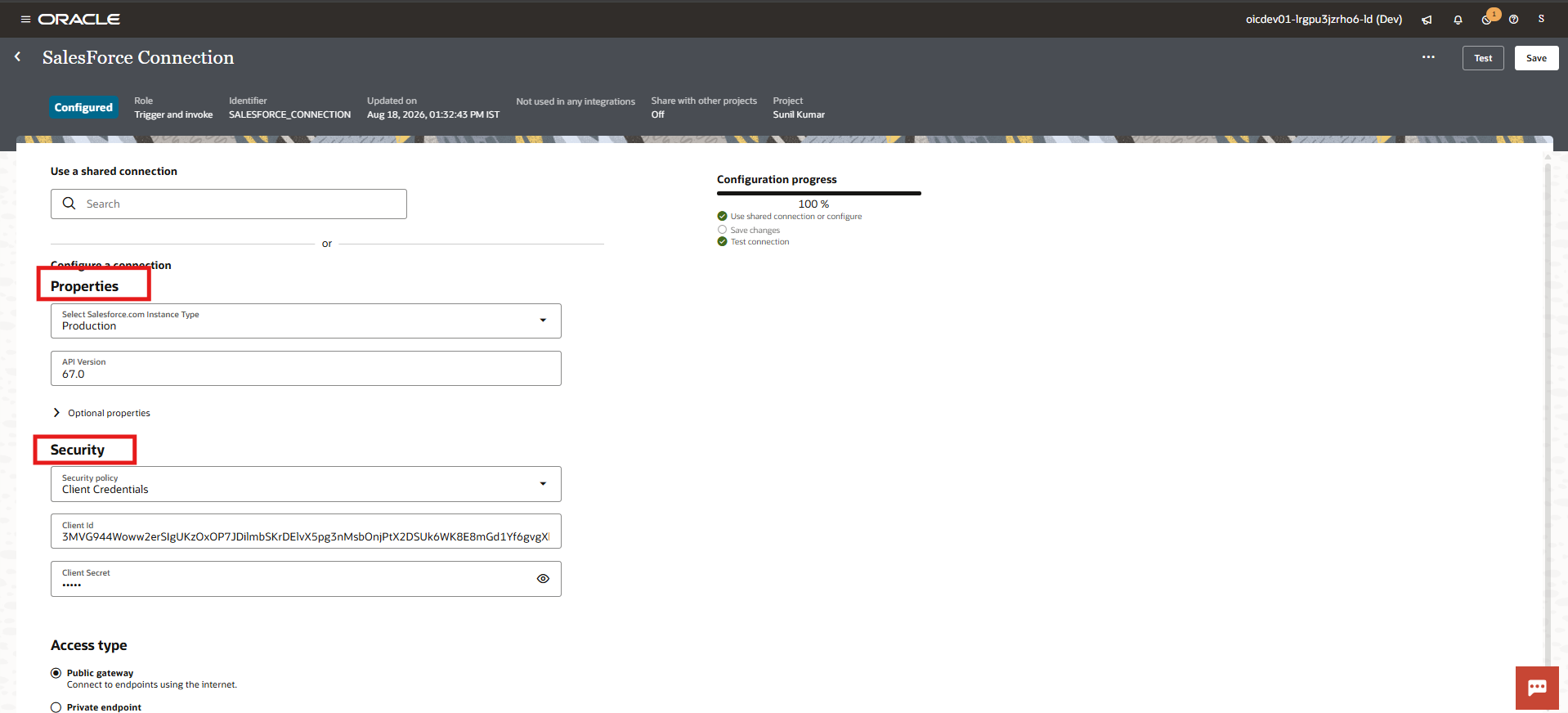1568x713 pixels.
Task: Go back using the left chevron
Action: (17, 56)
